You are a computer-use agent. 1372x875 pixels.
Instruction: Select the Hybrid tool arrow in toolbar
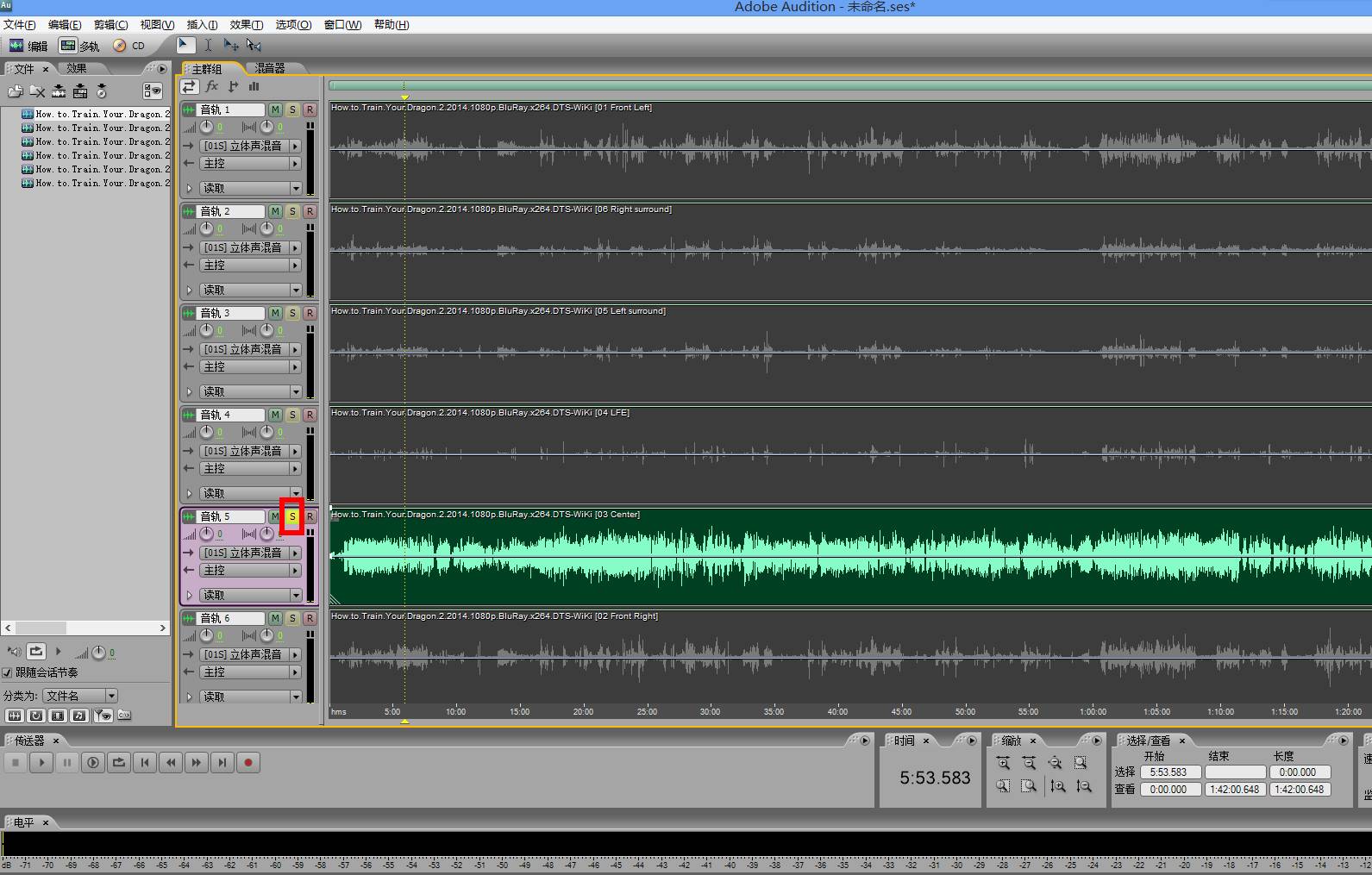186,45
